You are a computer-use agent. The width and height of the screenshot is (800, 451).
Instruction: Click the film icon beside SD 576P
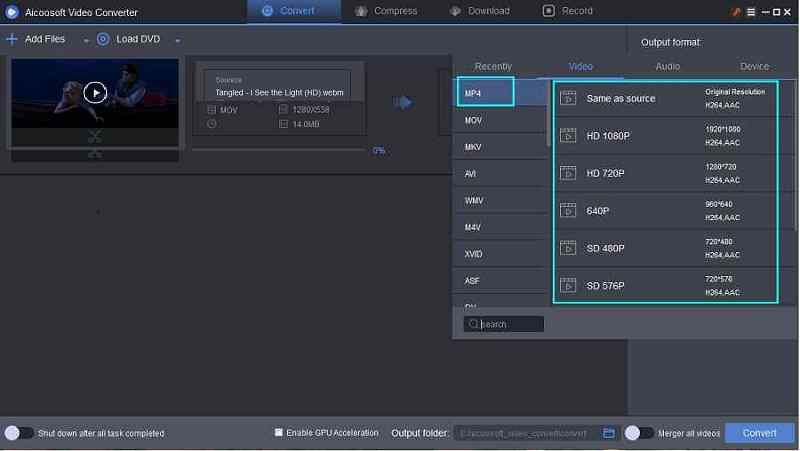coord(568,285)
